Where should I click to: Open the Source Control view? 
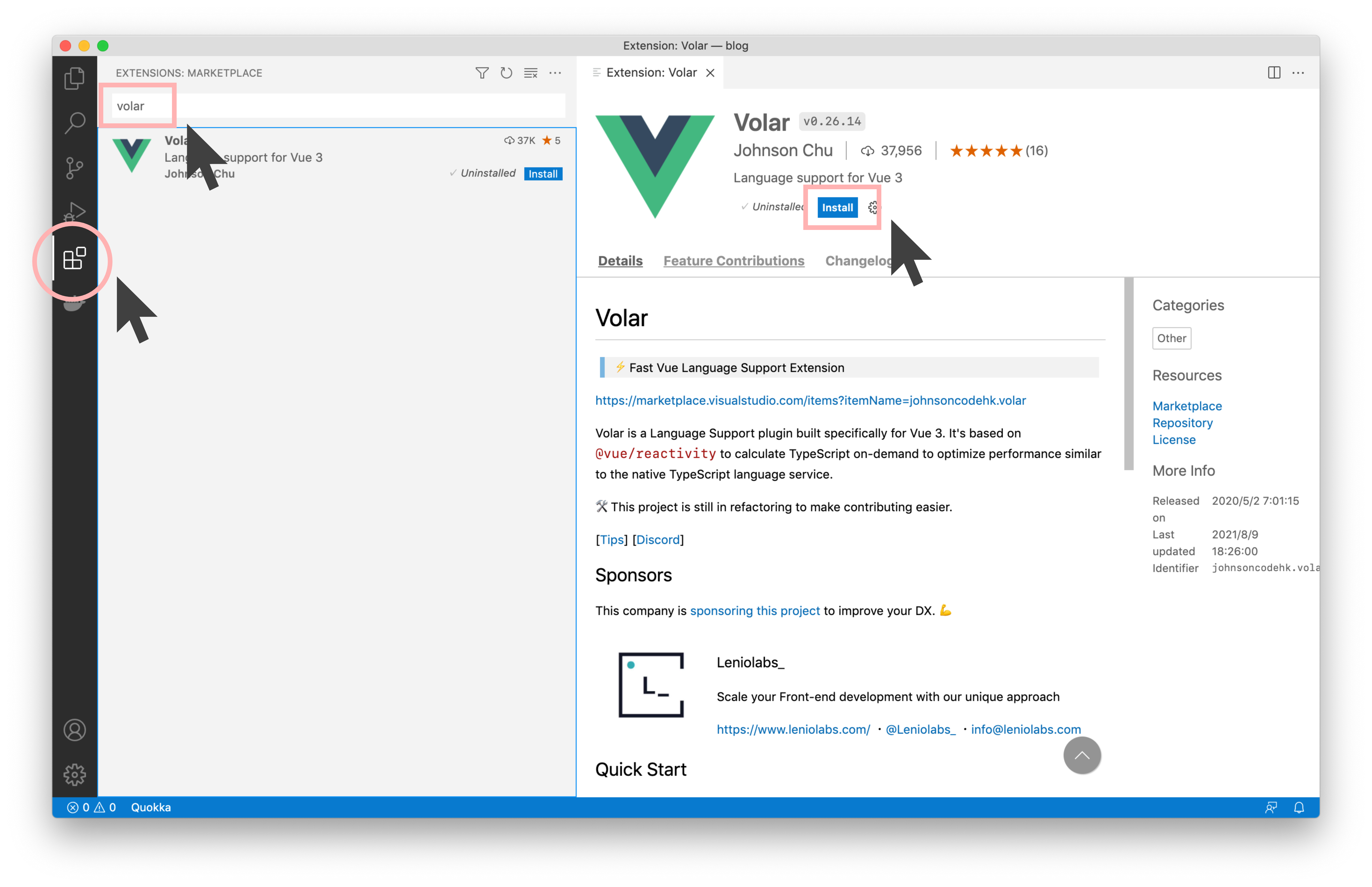[x=74, y=168]
